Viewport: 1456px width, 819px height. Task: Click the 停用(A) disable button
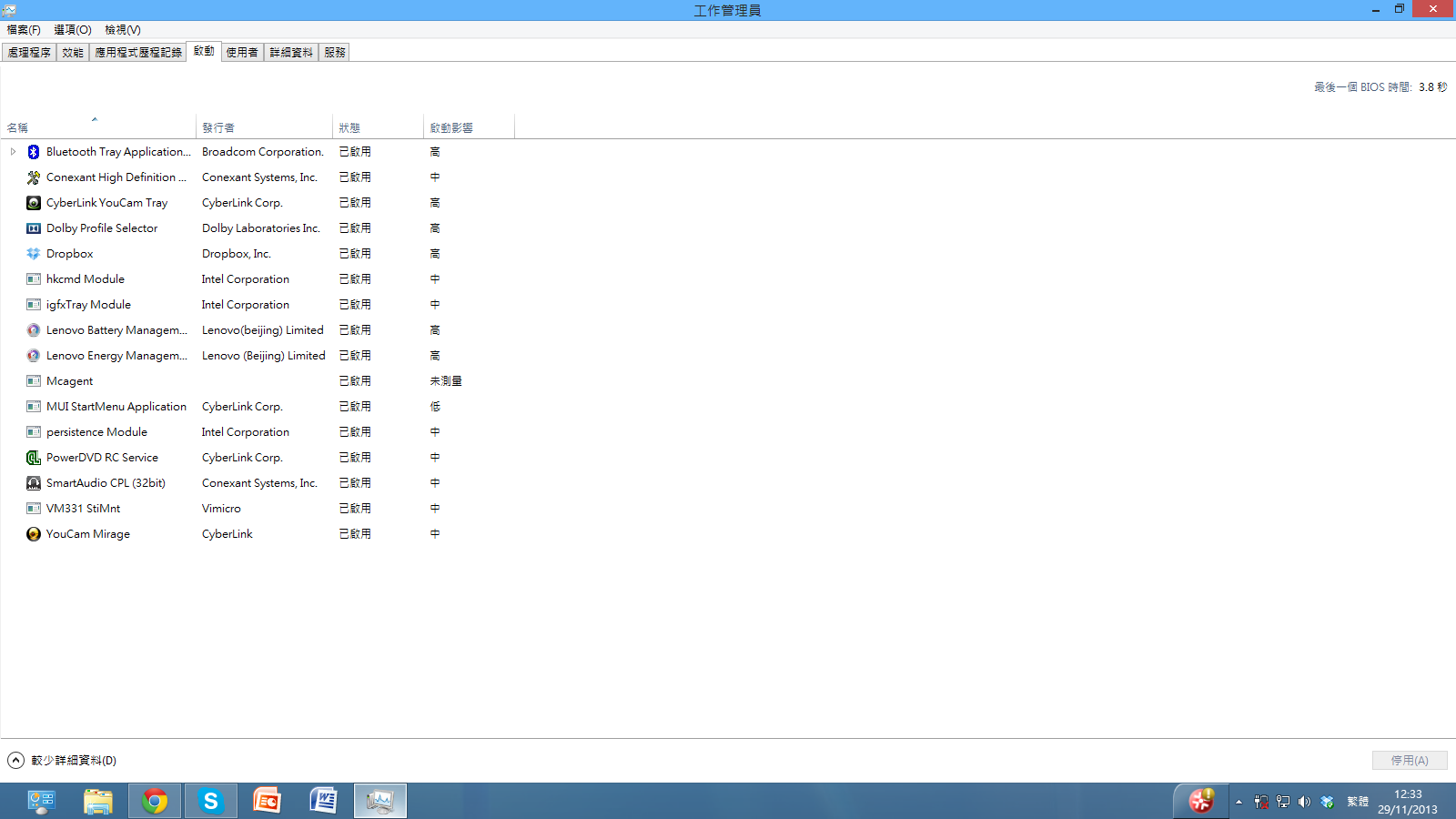pos(1410,760)
